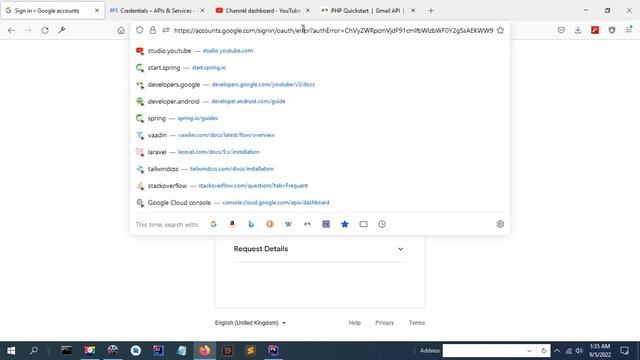Image resolution: width=640 pixels, height=360 pixels.
Task: Open the Windows notification center
Action: point(624,351)
